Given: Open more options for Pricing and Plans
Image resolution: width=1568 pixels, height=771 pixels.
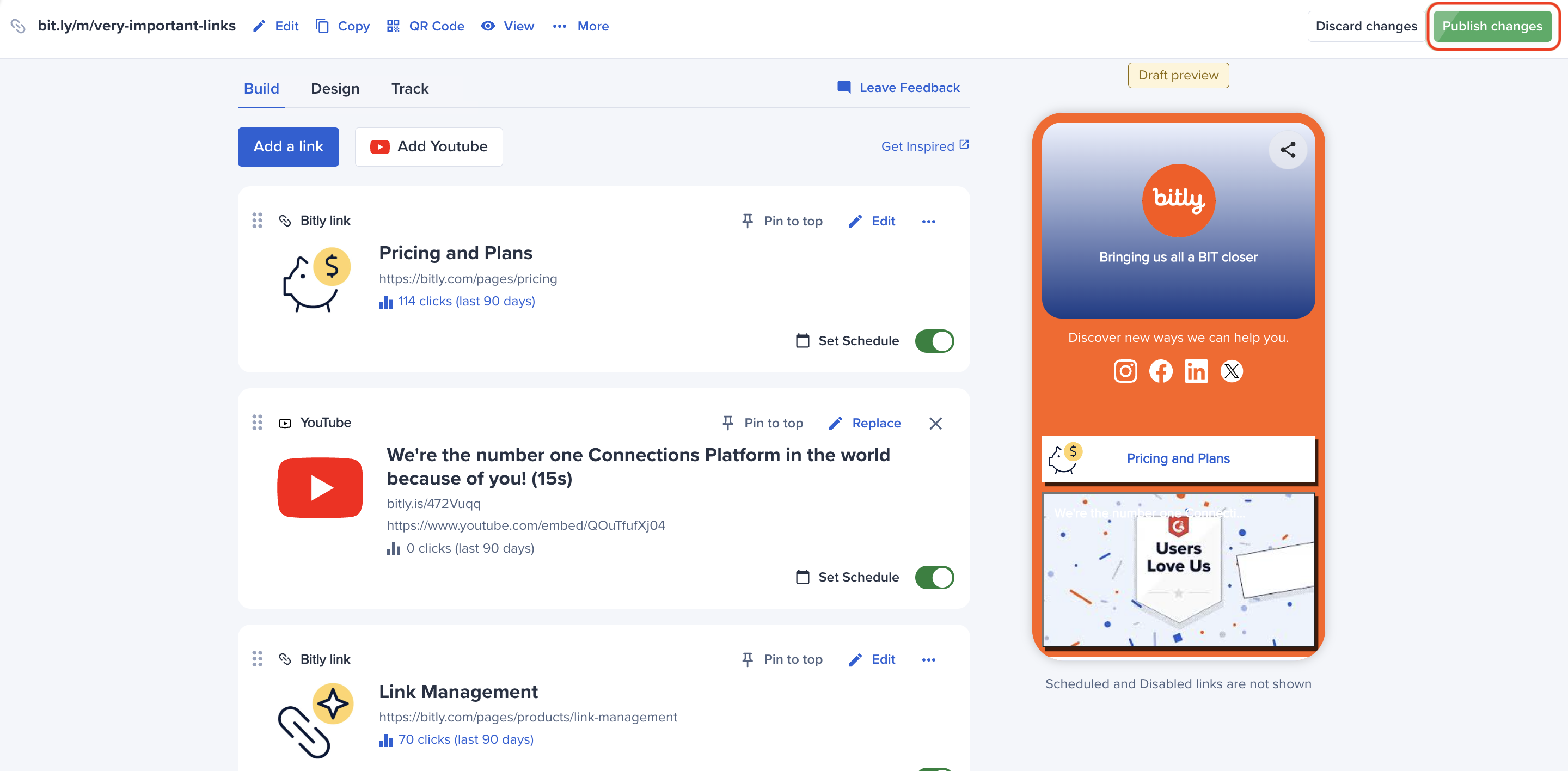Looking at the screenshot, I should coord(928,222).
